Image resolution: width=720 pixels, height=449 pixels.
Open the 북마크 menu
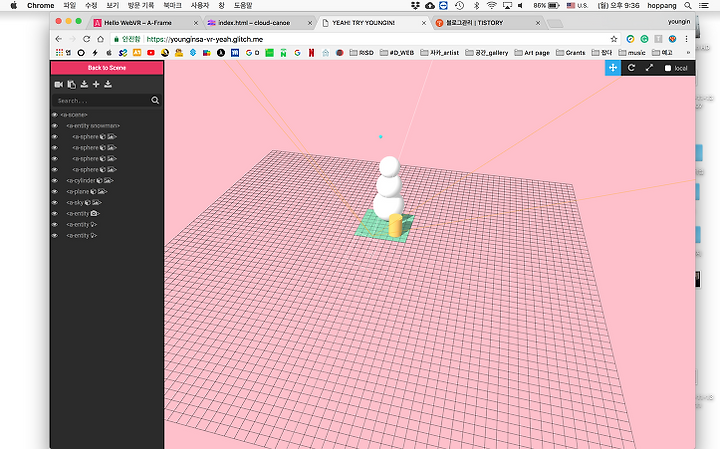[172, 6]
